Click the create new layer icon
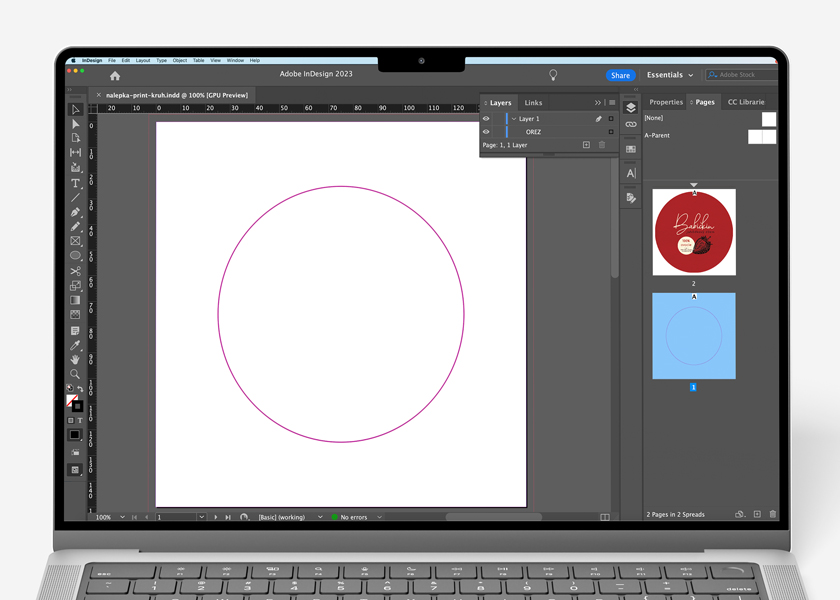The image size is (840, 600). [x=586, y=145]
